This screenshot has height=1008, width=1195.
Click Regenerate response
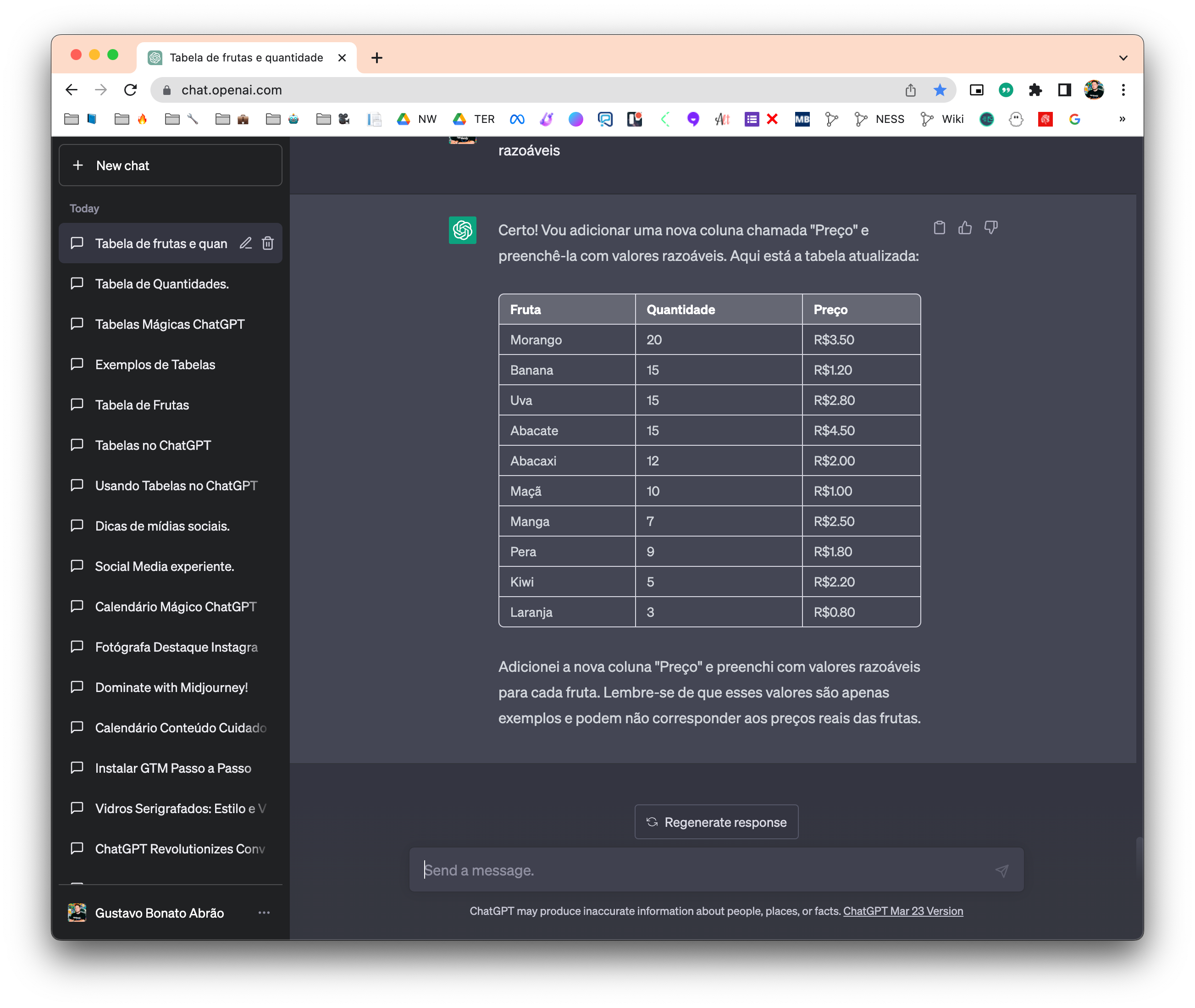coord(716,822)
